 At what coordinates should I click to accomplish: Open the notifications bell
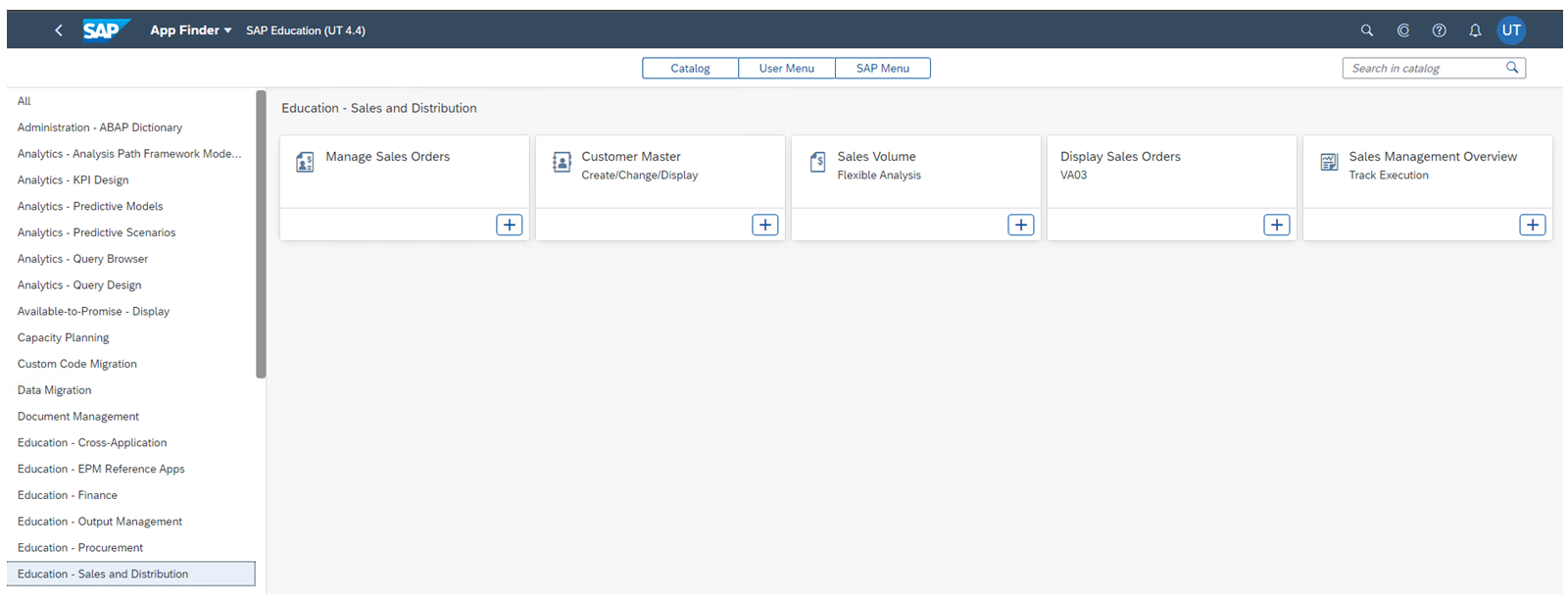(x=1475, y=30)
